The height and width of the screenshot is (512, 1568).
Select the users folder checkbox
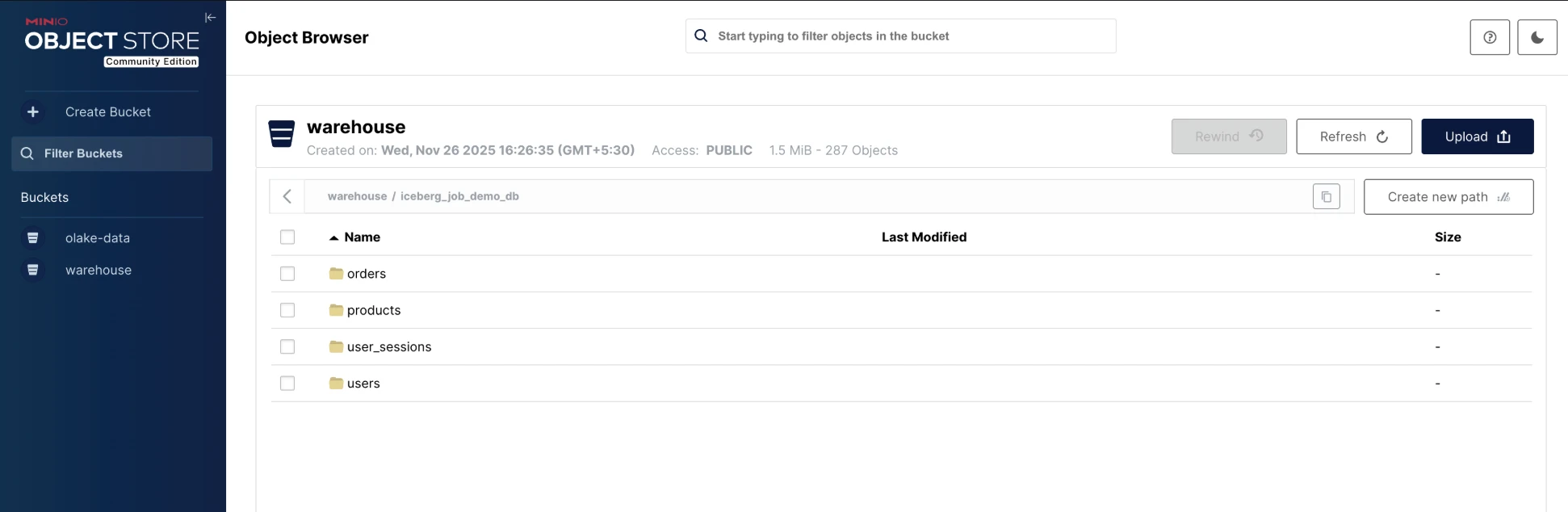pos(287,384)
